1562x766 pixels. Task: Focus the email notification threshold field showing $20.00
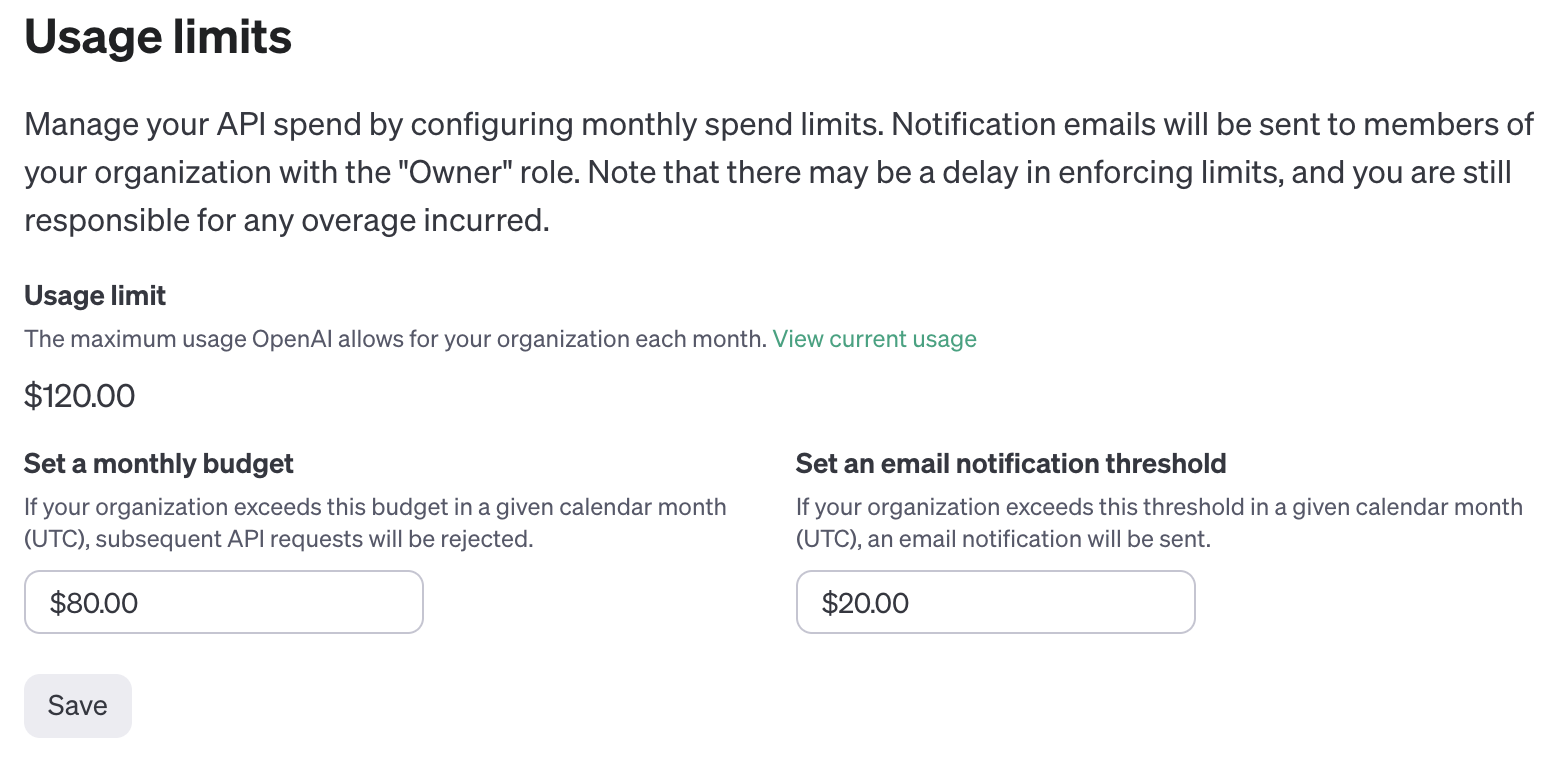coord(995,602)
